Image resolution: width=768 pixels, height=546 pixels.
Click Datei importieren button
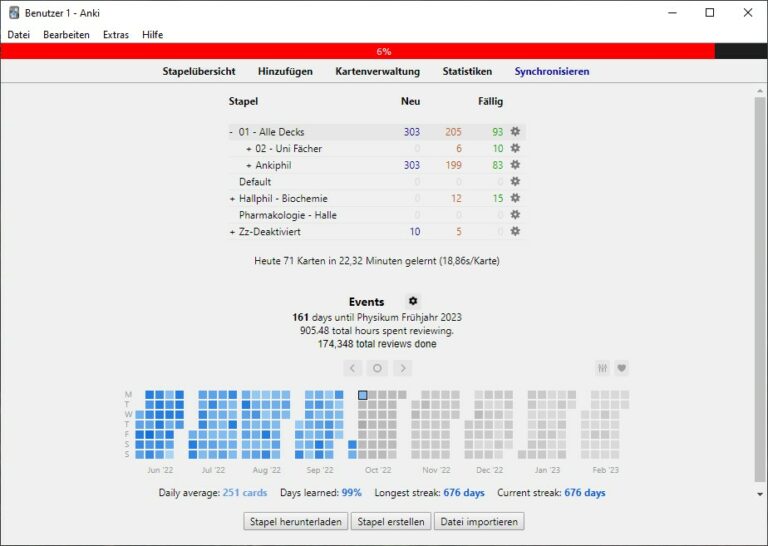(x=479, y=522)
